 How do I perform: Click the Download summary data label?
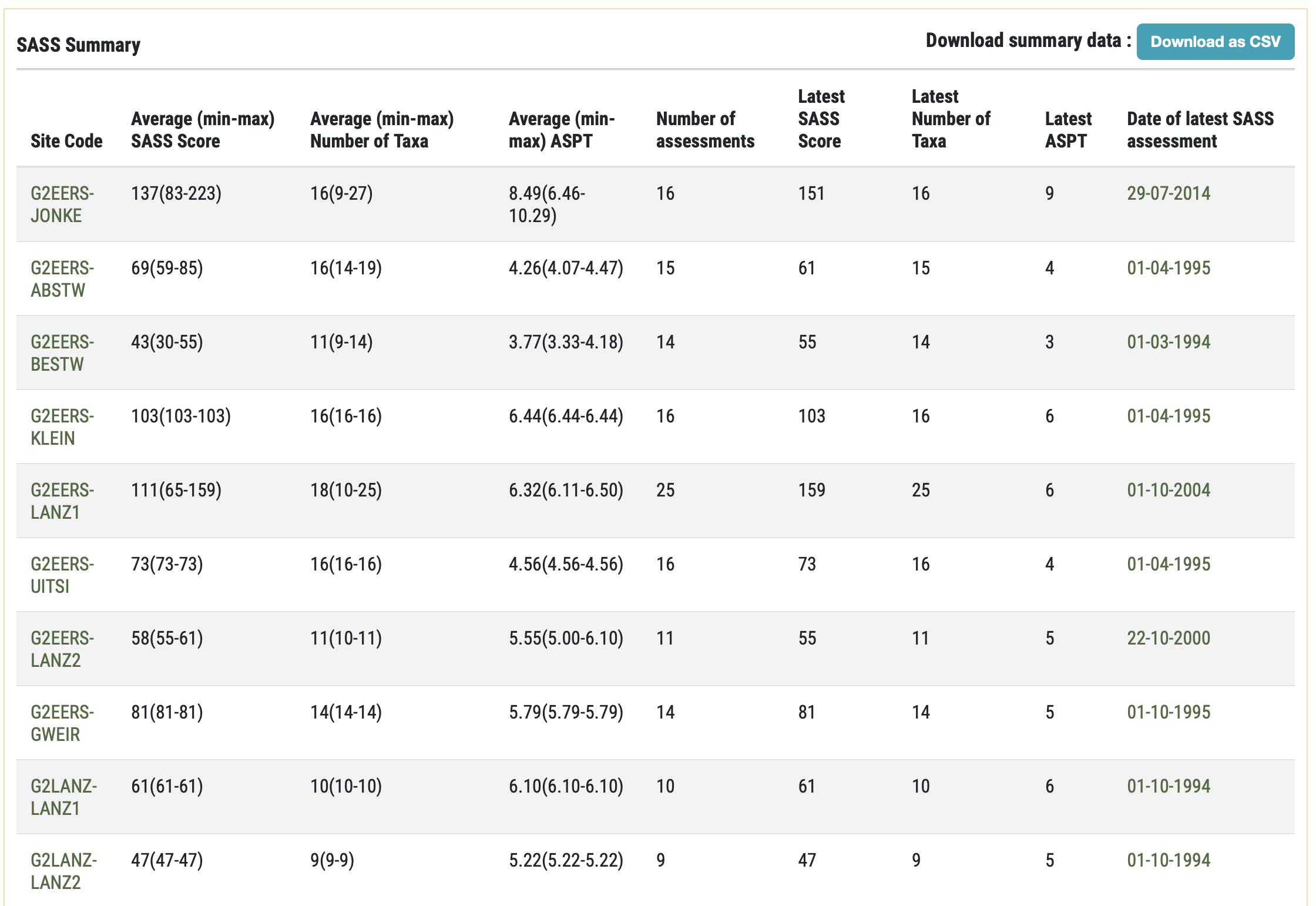coord(1028,41)
